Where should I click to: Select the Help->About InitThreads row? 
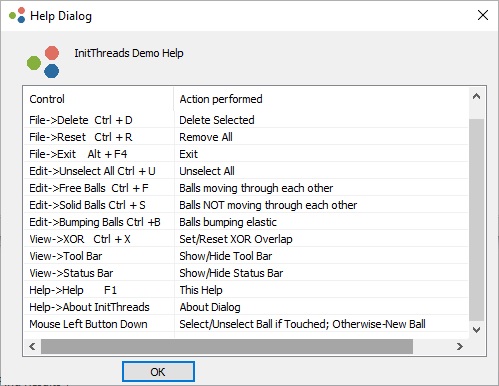pos(246,307)
